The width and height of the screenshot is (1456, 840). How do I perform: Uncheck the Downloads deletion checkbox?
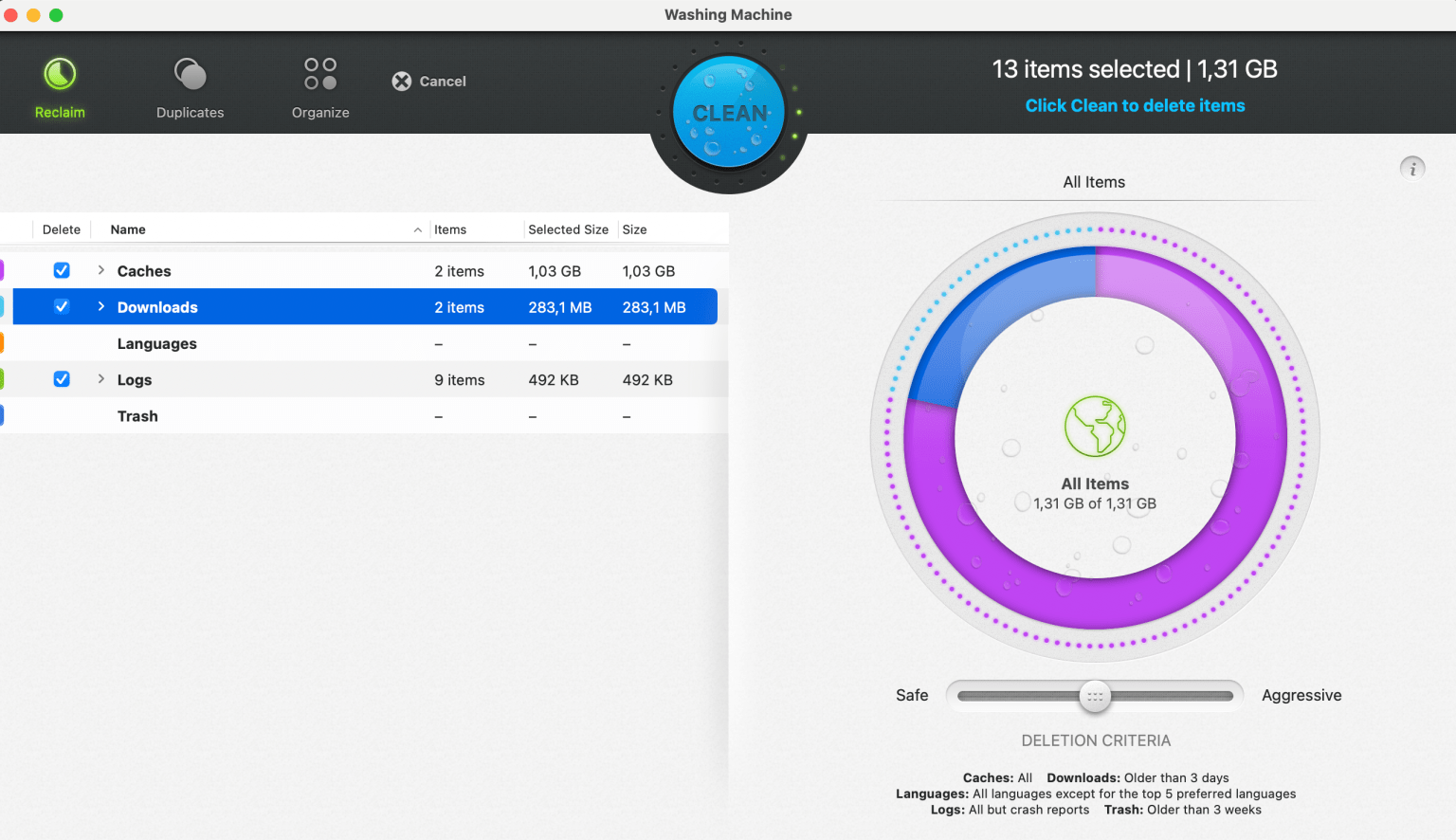(61, 306)
